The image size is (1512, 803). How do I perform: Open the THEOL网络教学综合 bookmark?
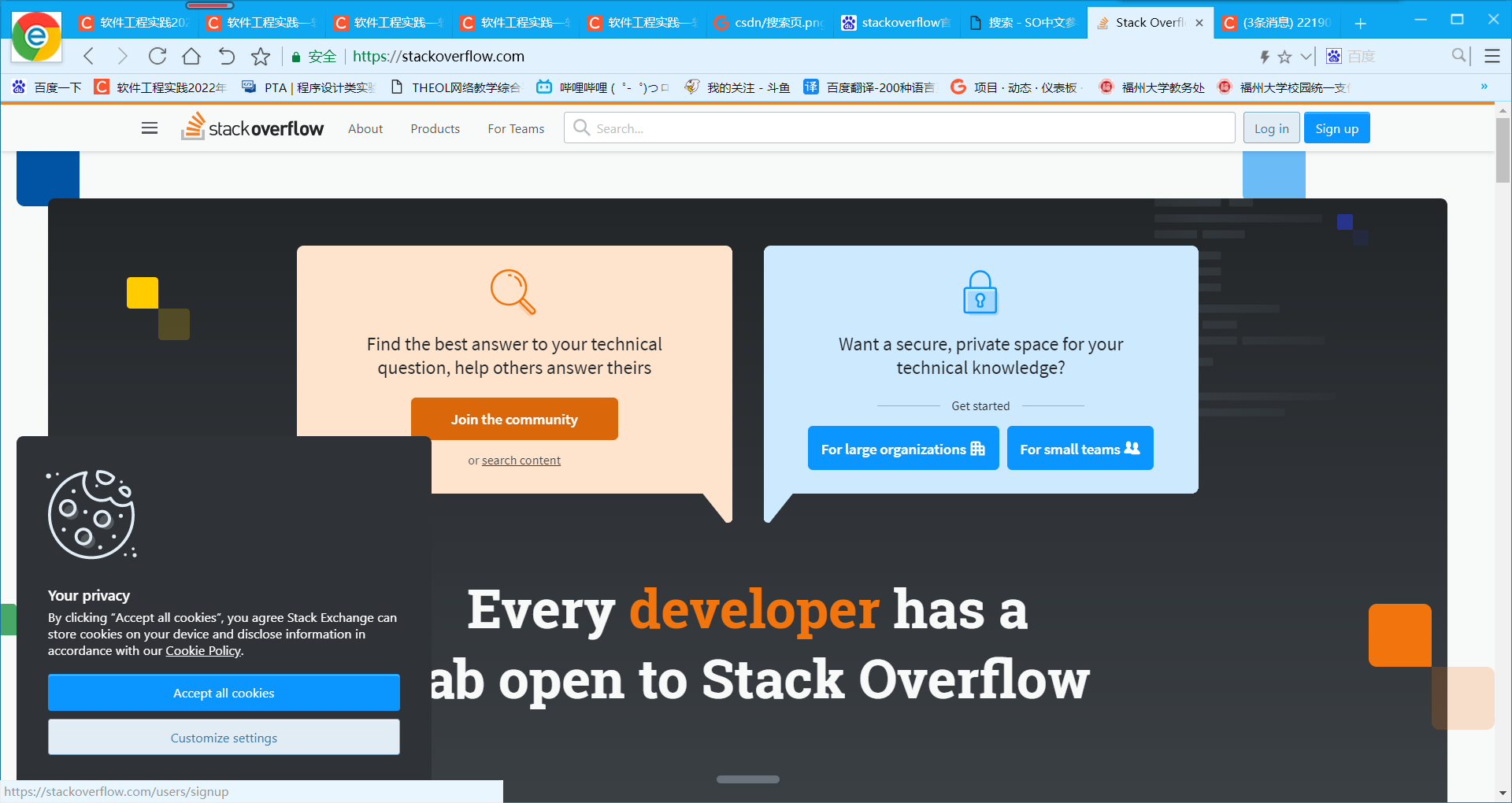tap(456, 87)
